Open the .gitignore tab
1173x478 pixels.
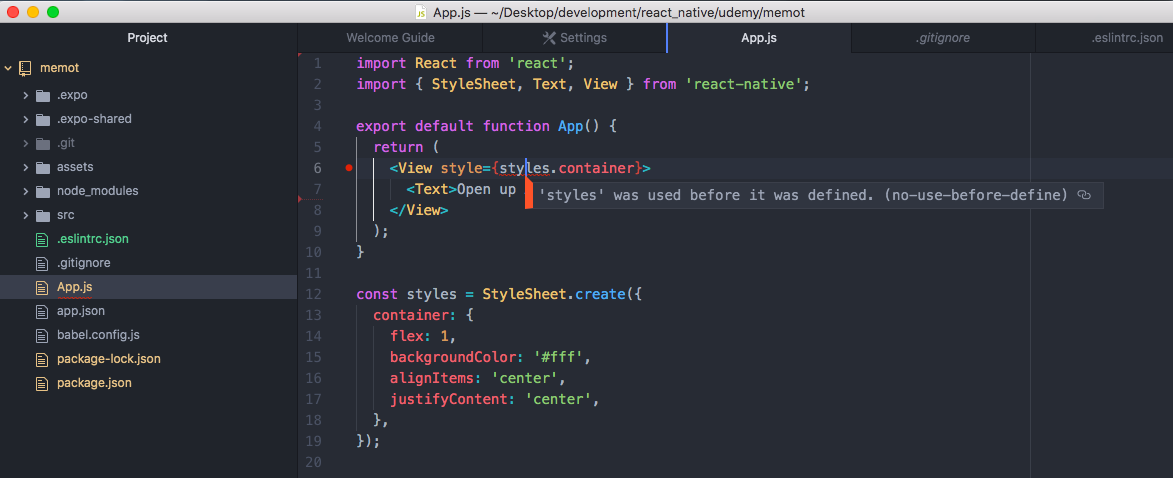coord(942,38)
